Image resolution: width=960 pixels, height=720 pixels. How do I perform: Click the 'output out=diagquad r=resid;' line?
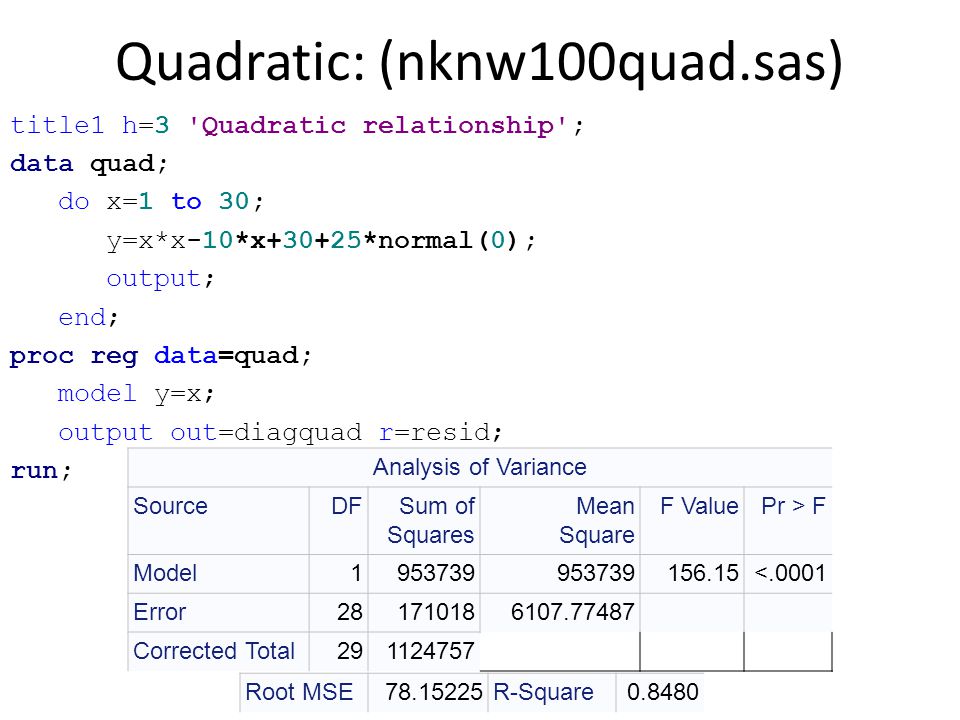[280, 432]
